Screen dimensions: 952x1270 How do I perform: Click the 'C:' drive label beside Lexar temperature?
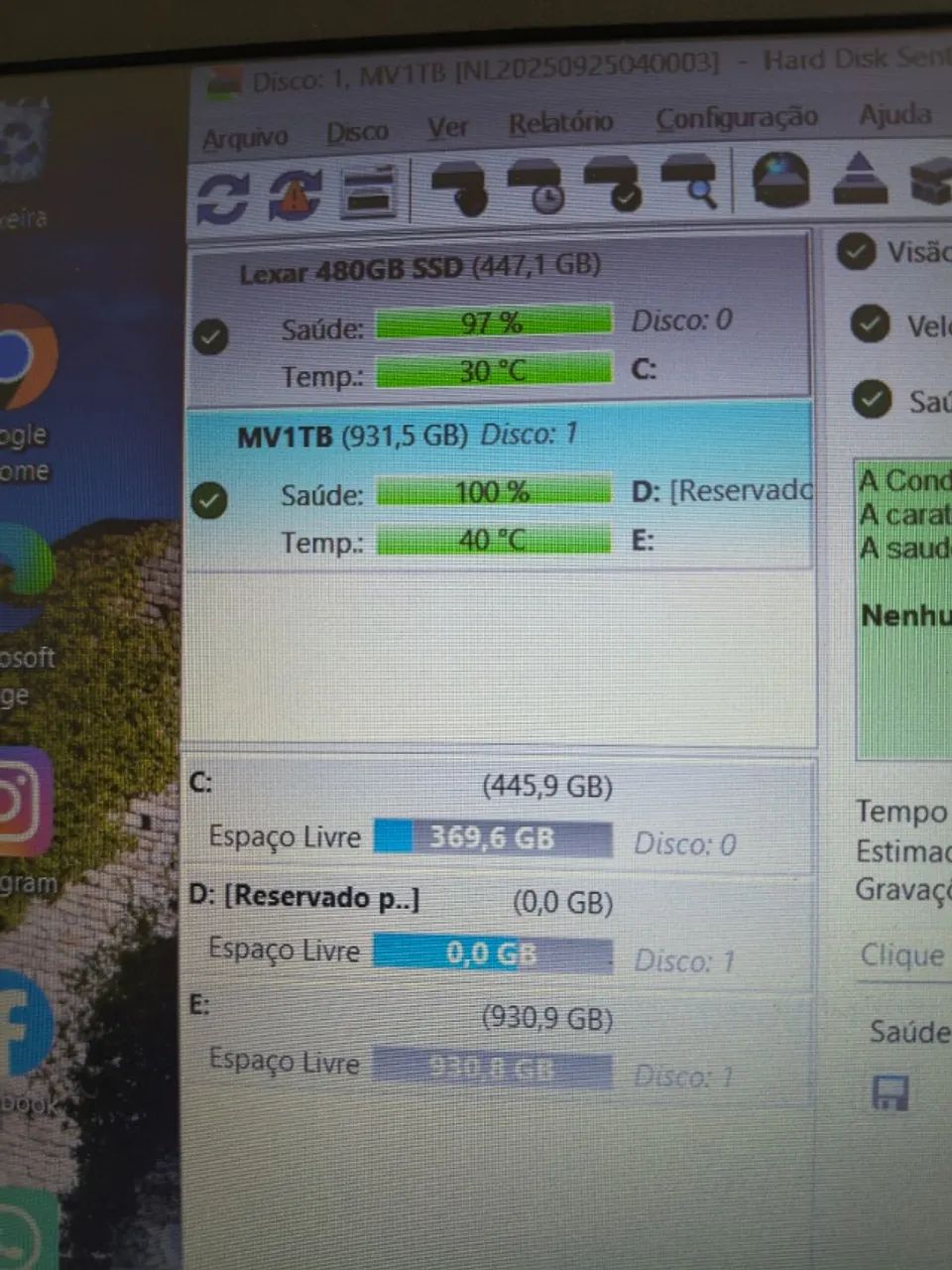coord(644,370)
